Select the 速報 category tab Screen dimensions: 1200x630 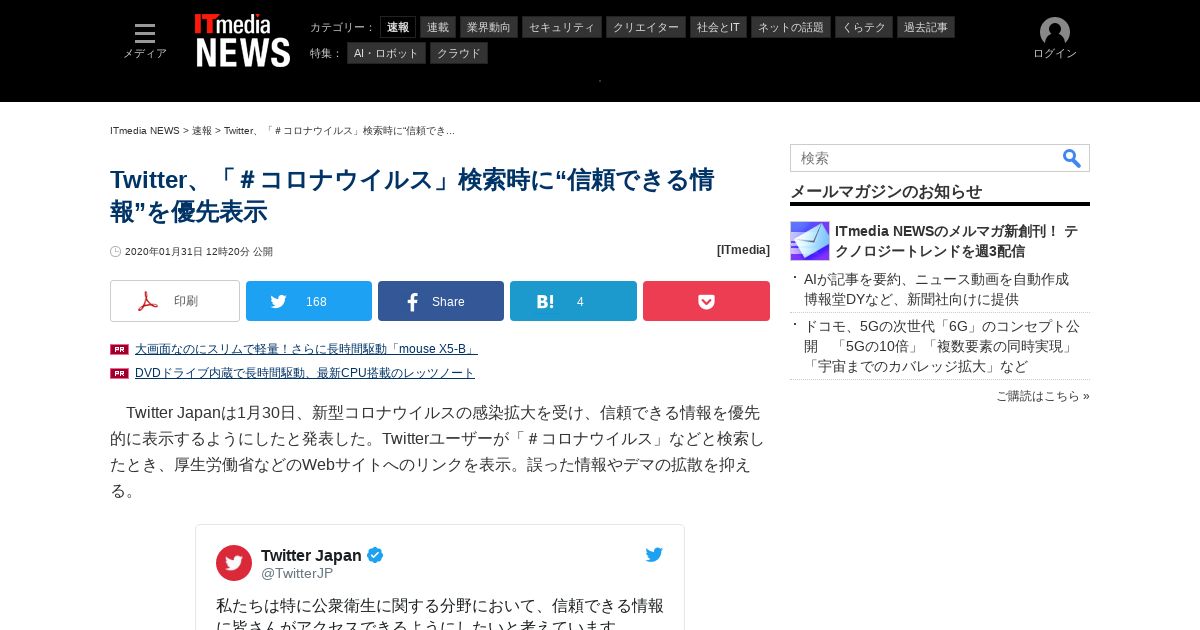coord(398,27)
